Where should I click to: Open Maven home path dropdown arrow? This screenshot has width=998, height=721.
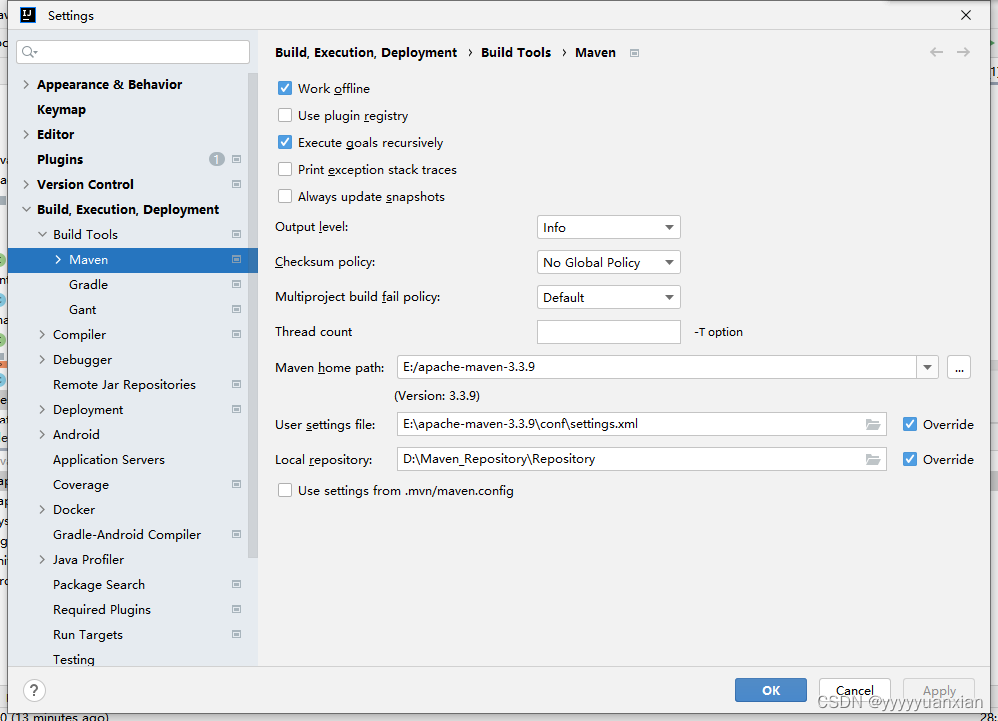tap(927, 367)
